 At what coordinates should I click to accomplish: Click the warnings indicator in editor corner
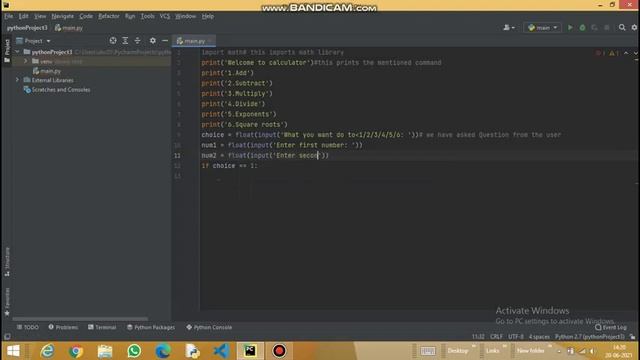pos(614,53)
